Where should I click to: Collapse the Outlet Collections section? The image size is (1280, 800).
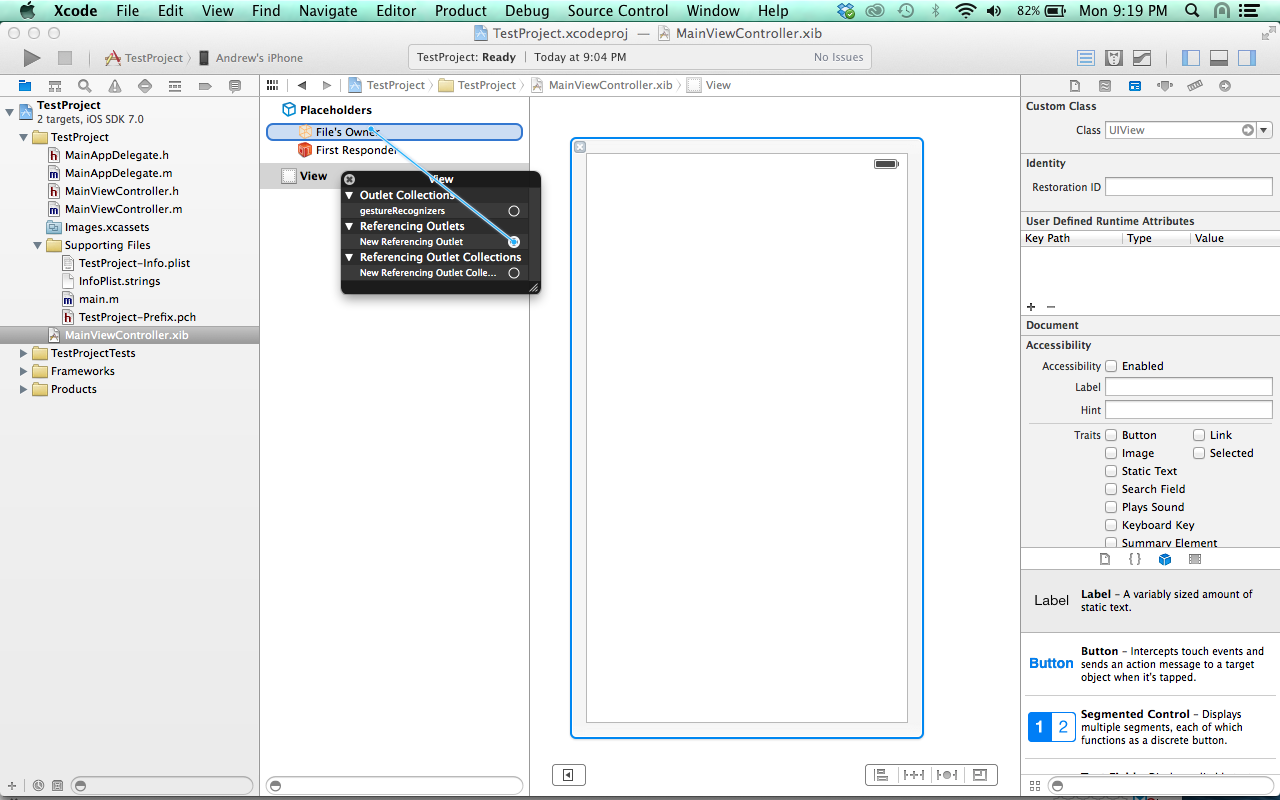coord(350,195)
